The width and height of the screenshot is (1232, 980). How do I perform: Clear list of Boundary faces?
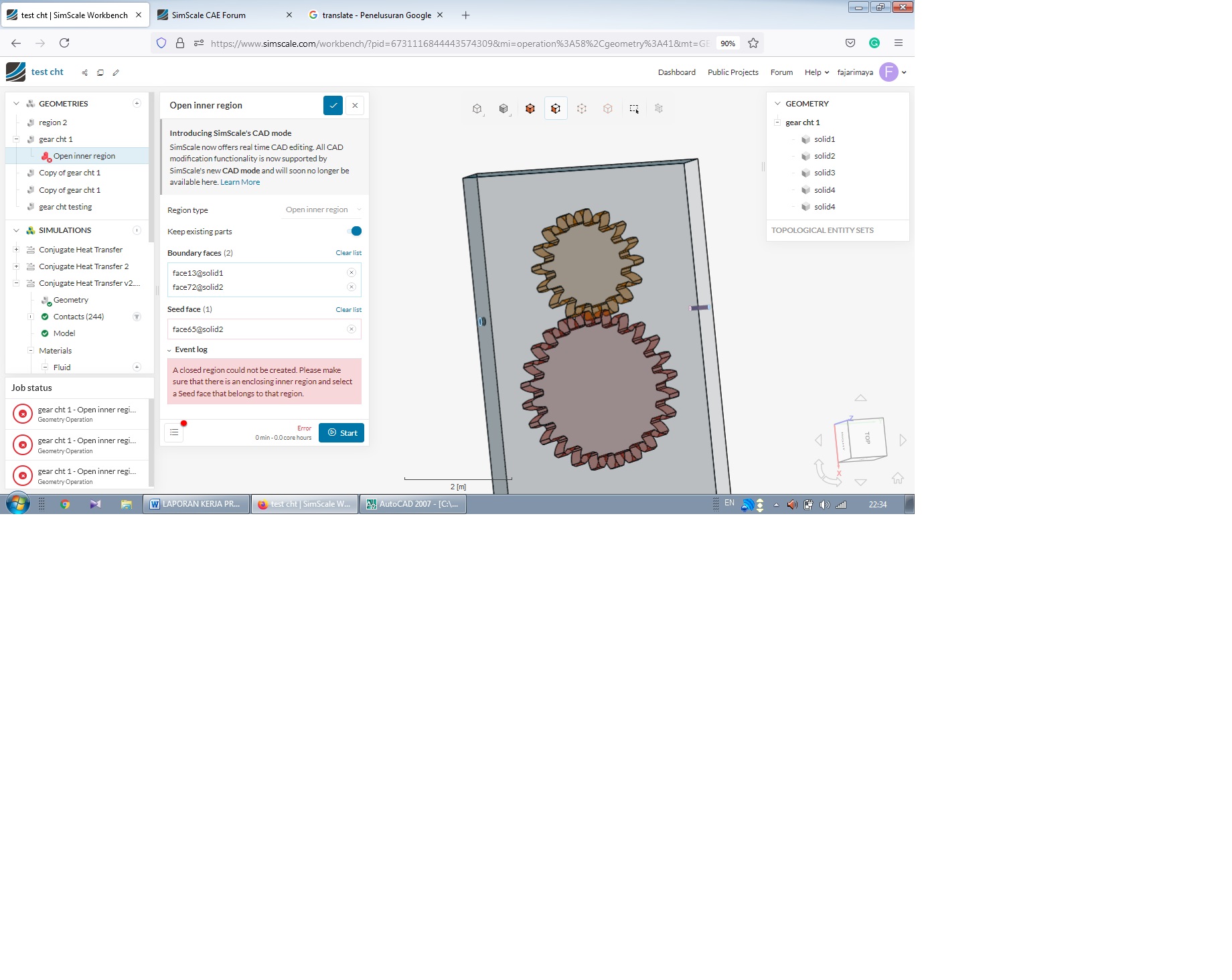tap(348, 253)
